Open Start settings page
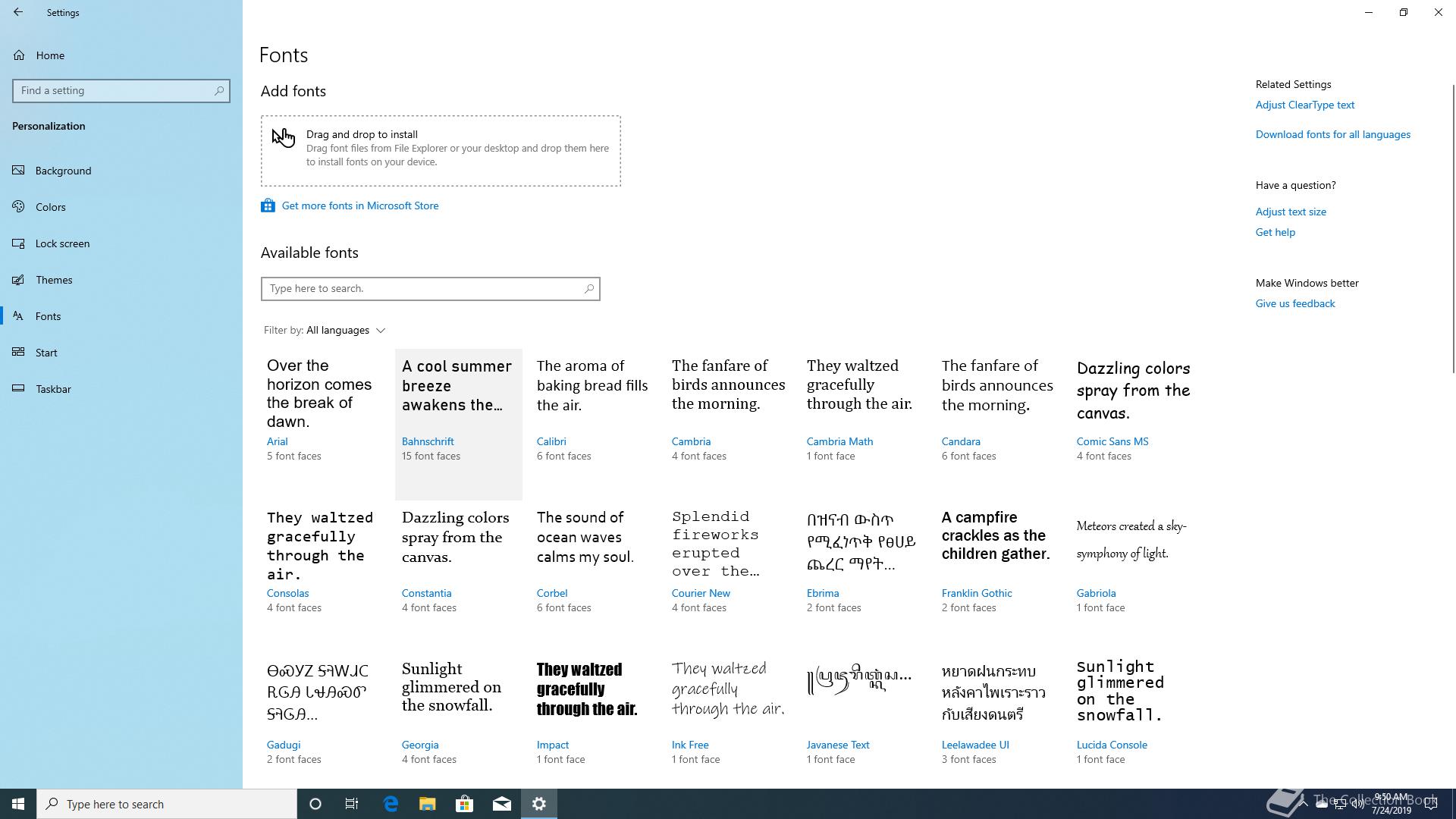The height and width of the screenshot is (819, 1456). coord(121,353)
